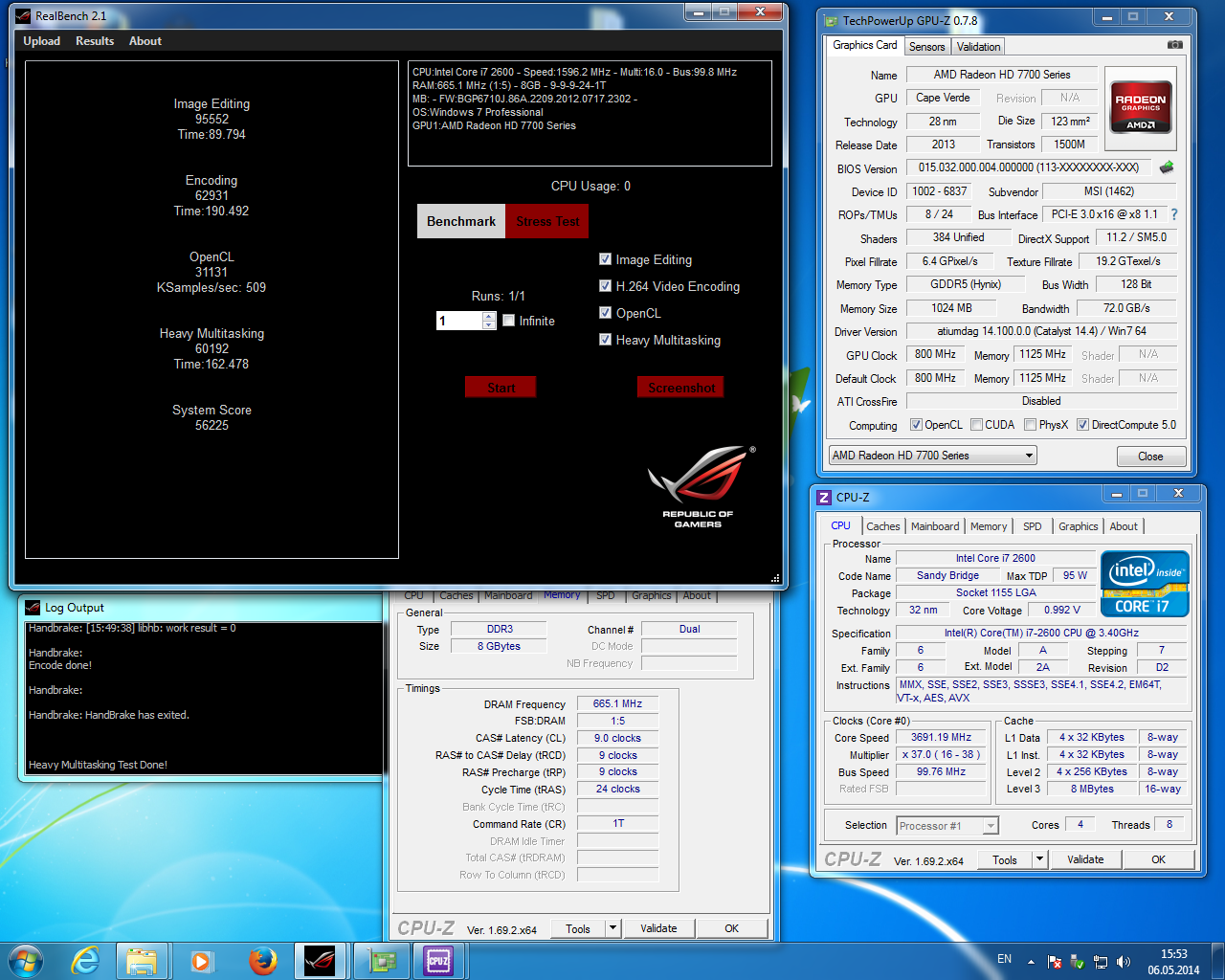Enable the Infinite runs checkbox

tap(509, 321)
